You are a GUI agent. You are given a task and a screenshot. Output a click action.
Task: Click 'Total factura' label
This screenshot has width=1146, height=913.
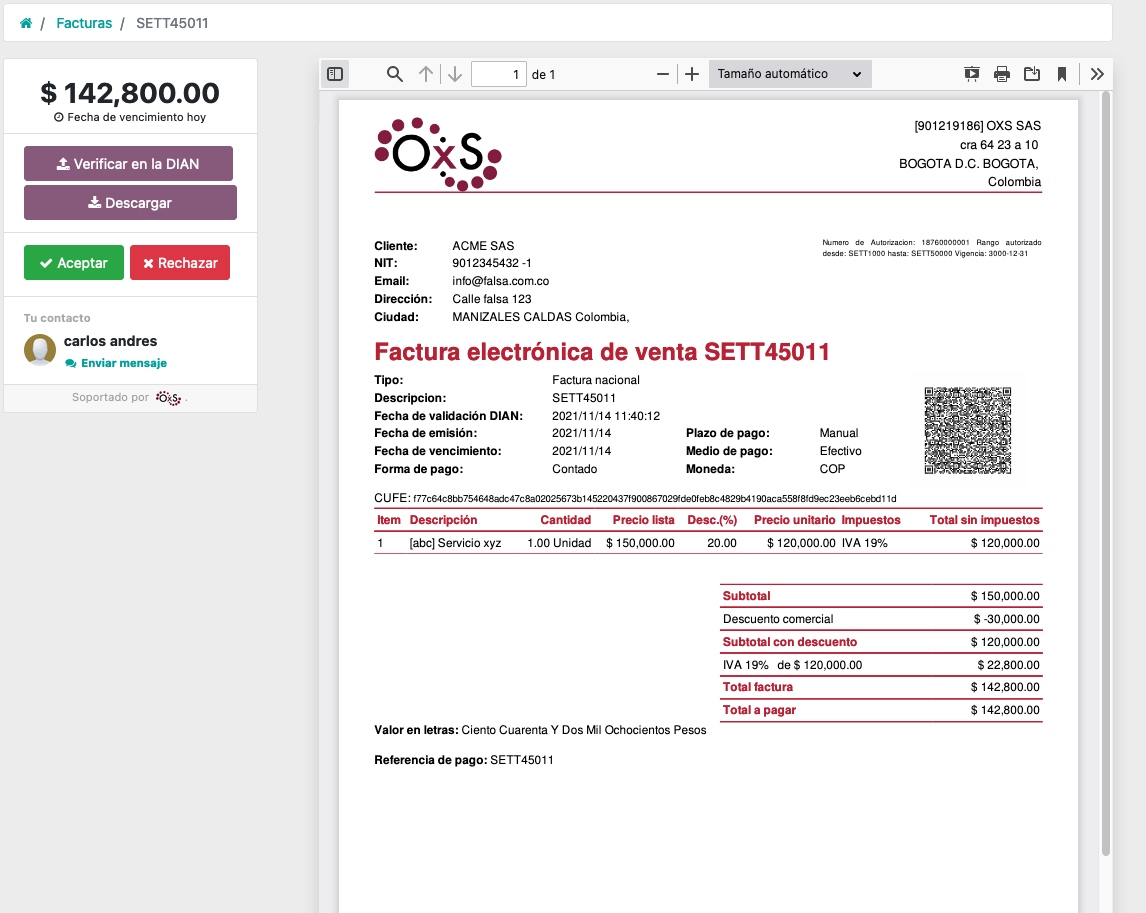pyautogui.click(x=758, y=687)
